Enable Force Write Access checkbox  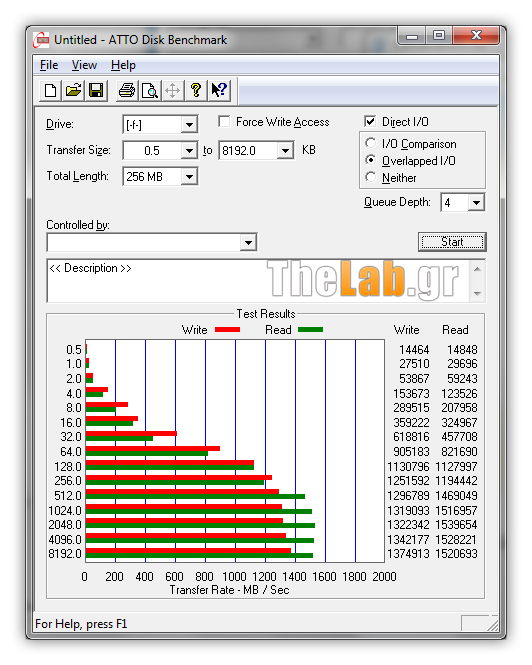click(x=224, y=122)
